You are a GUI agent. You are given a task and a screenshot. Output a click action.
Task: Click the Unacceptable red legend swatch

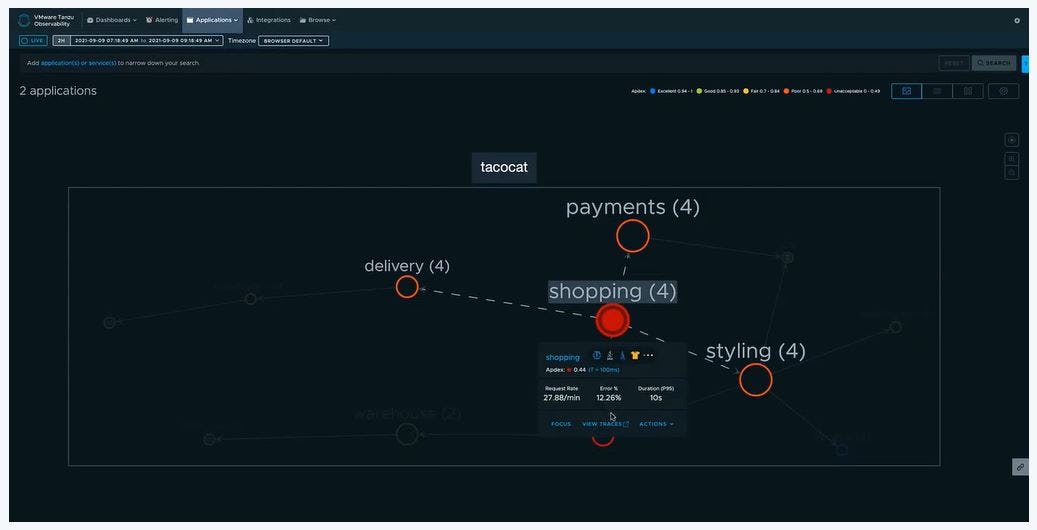829,91
